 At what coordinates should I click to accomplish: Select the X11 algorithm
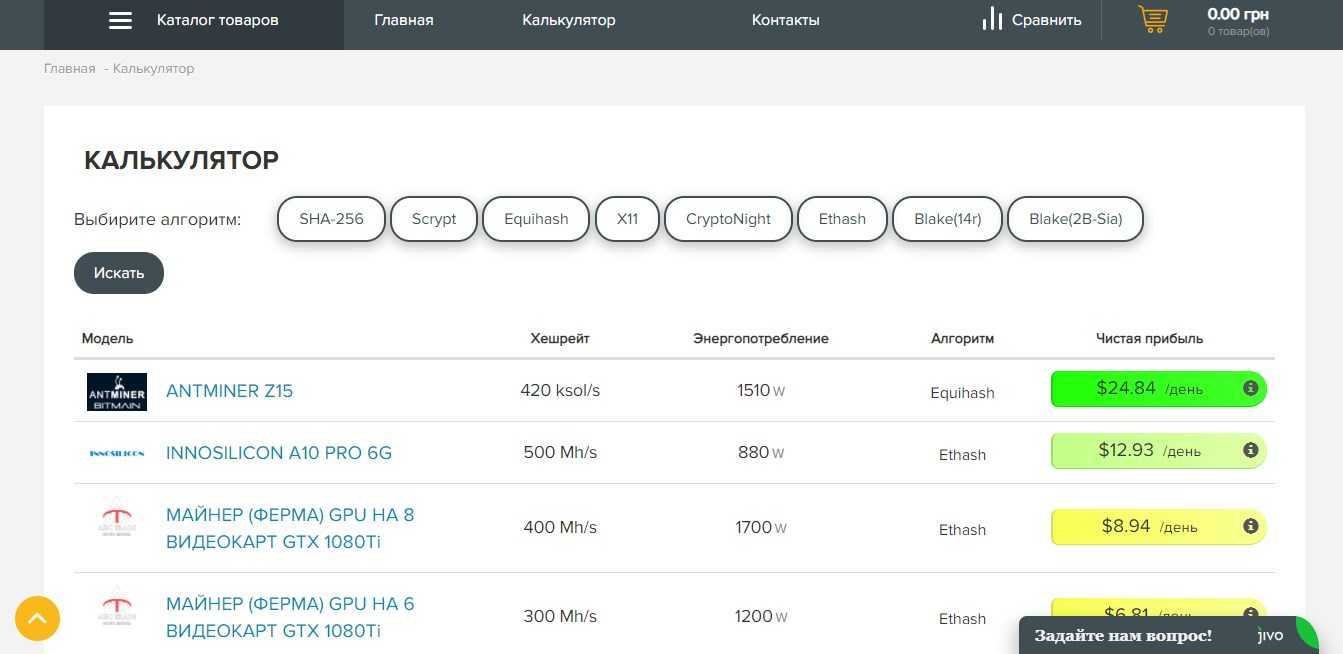click(x=627, y=219)
